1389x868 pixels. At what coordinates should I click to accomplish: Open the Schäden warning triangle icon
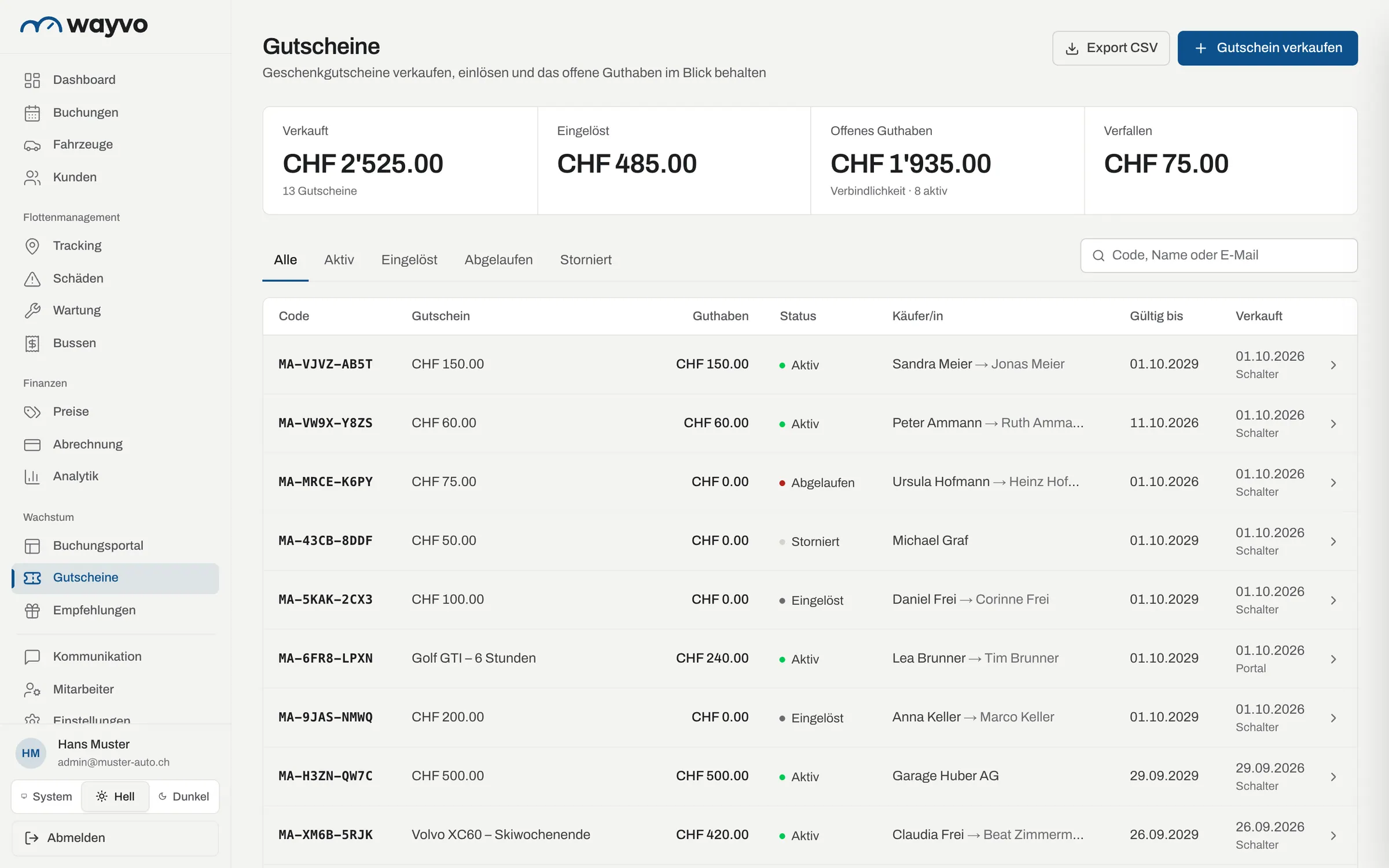[32, 279]
